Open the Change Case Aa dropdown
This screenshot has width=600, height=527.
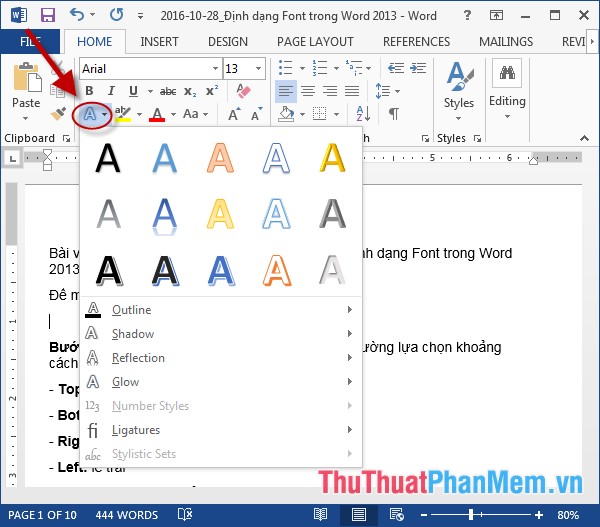click(x=195, y=114)
